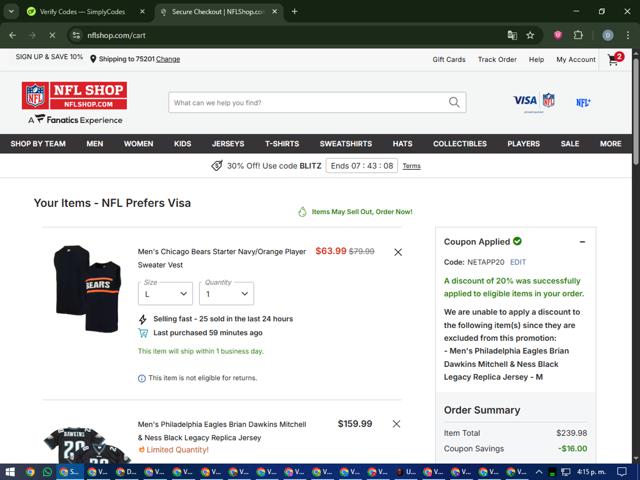Open the Chrome three-dot menu
Viewport: 640px width, 480px height.
pos(628,35)
